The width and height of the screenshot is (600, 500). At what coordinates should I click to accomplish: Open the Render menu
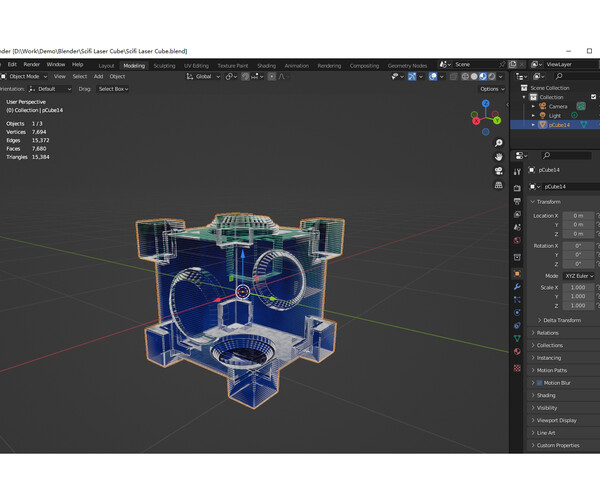coord(31,65)
